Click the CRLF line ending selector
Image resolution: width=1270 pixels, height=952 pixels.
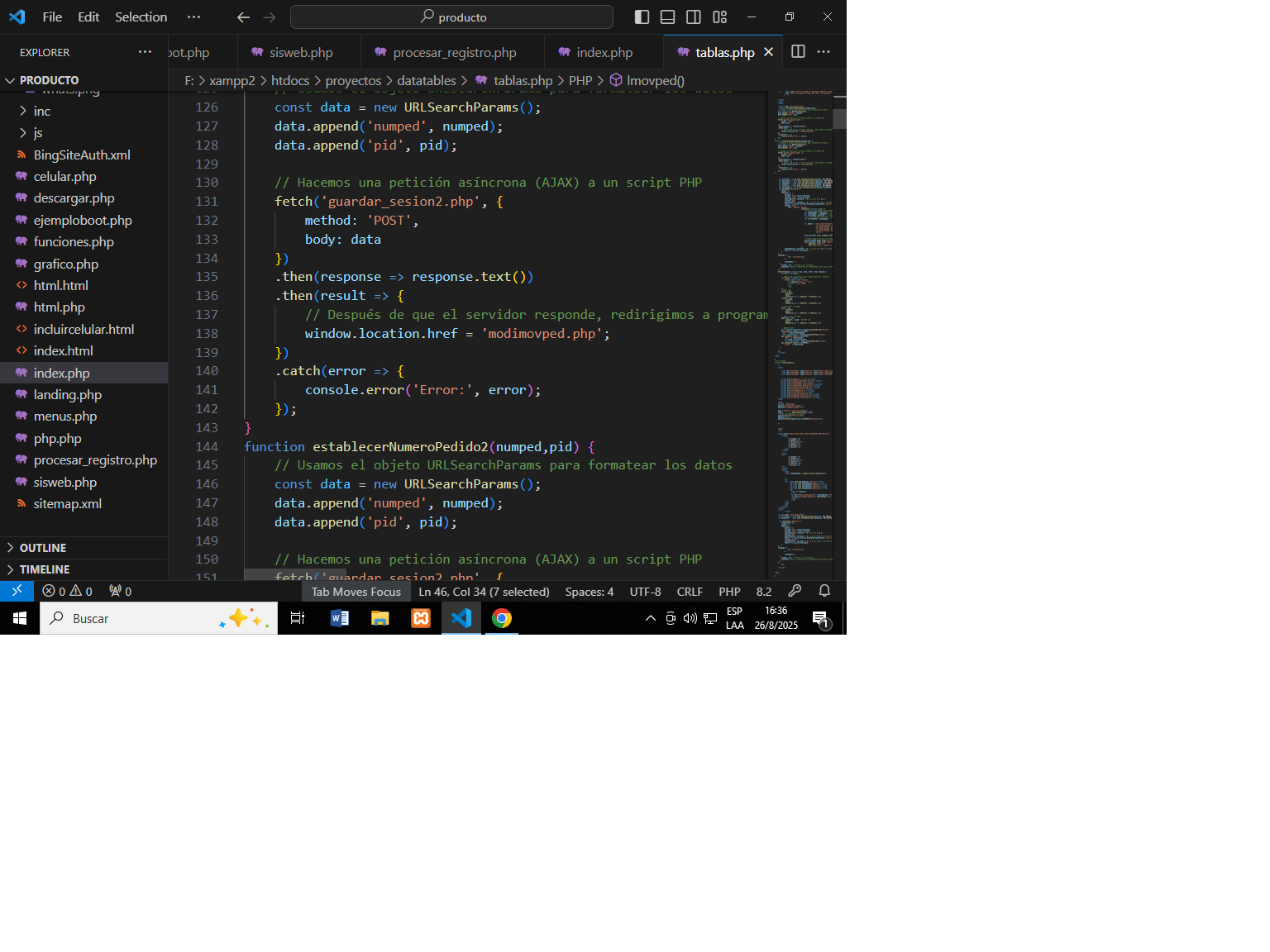690,591
